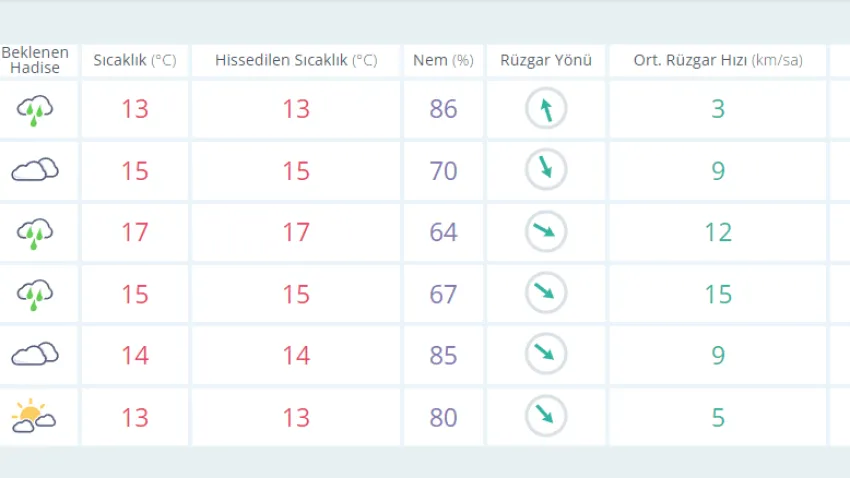Click the upward-pointing wind direction arrow
850x478 pixels.
tap(546, 109)
